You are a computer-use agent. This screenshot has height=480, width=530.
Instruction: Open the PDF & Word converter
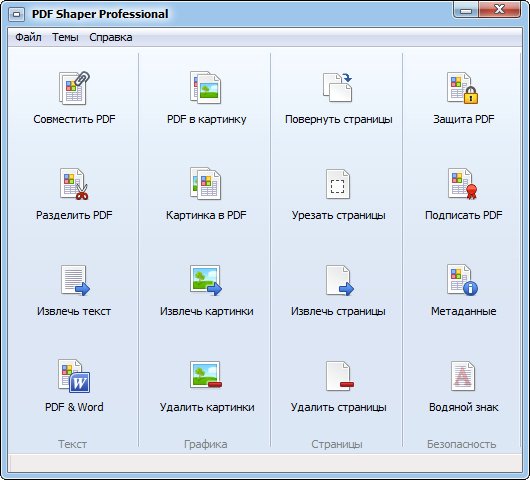[x=74, y=386]
